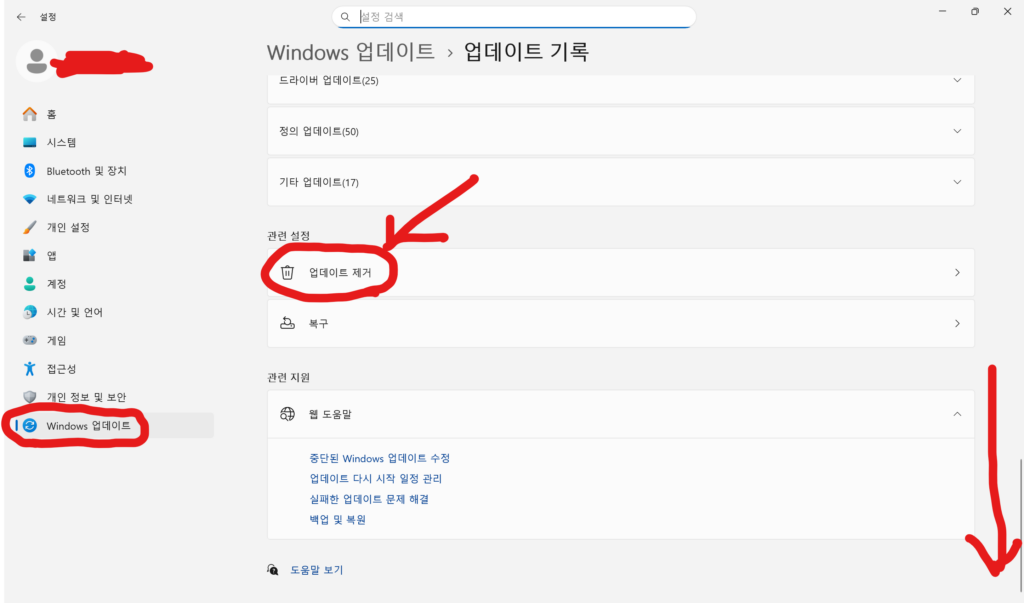Open 시간 및 언어 settings

(74, 312)
